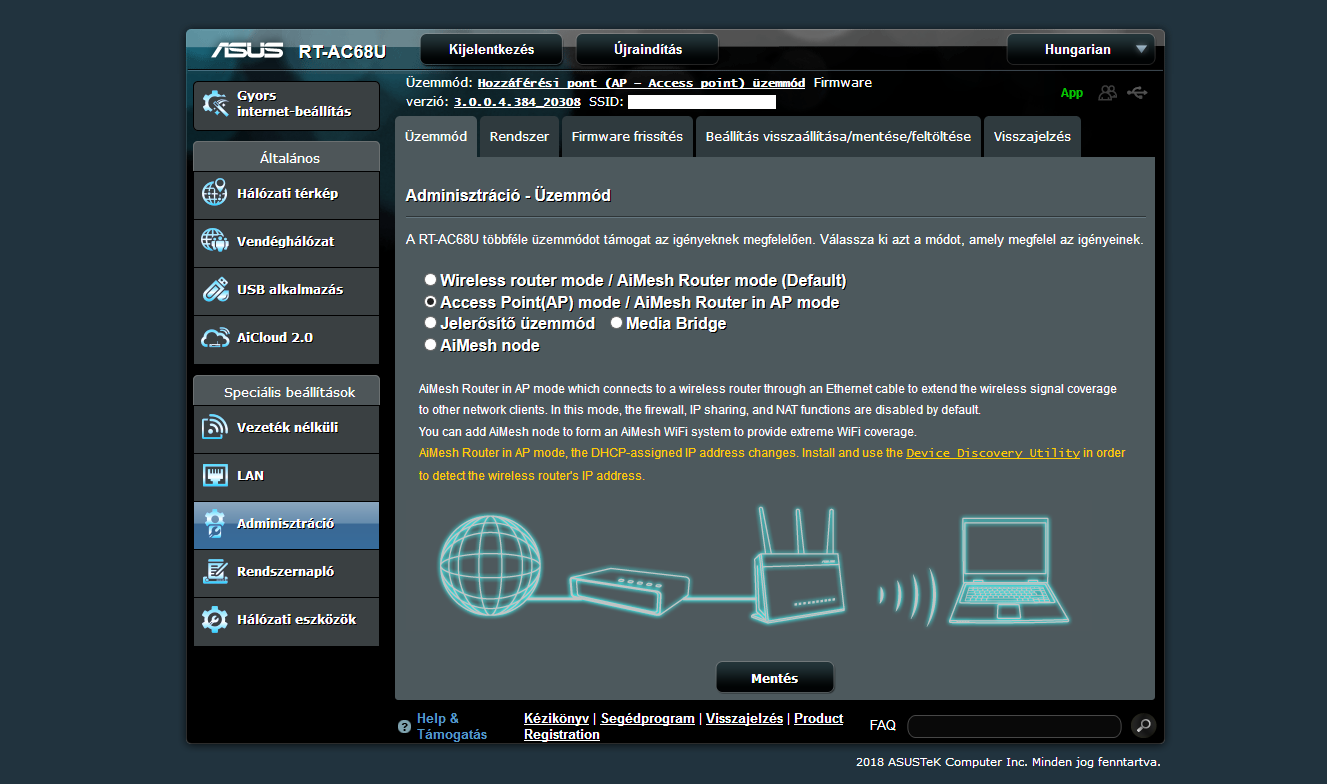
Task: Click the Általános section header
Action: coord(286,157)
